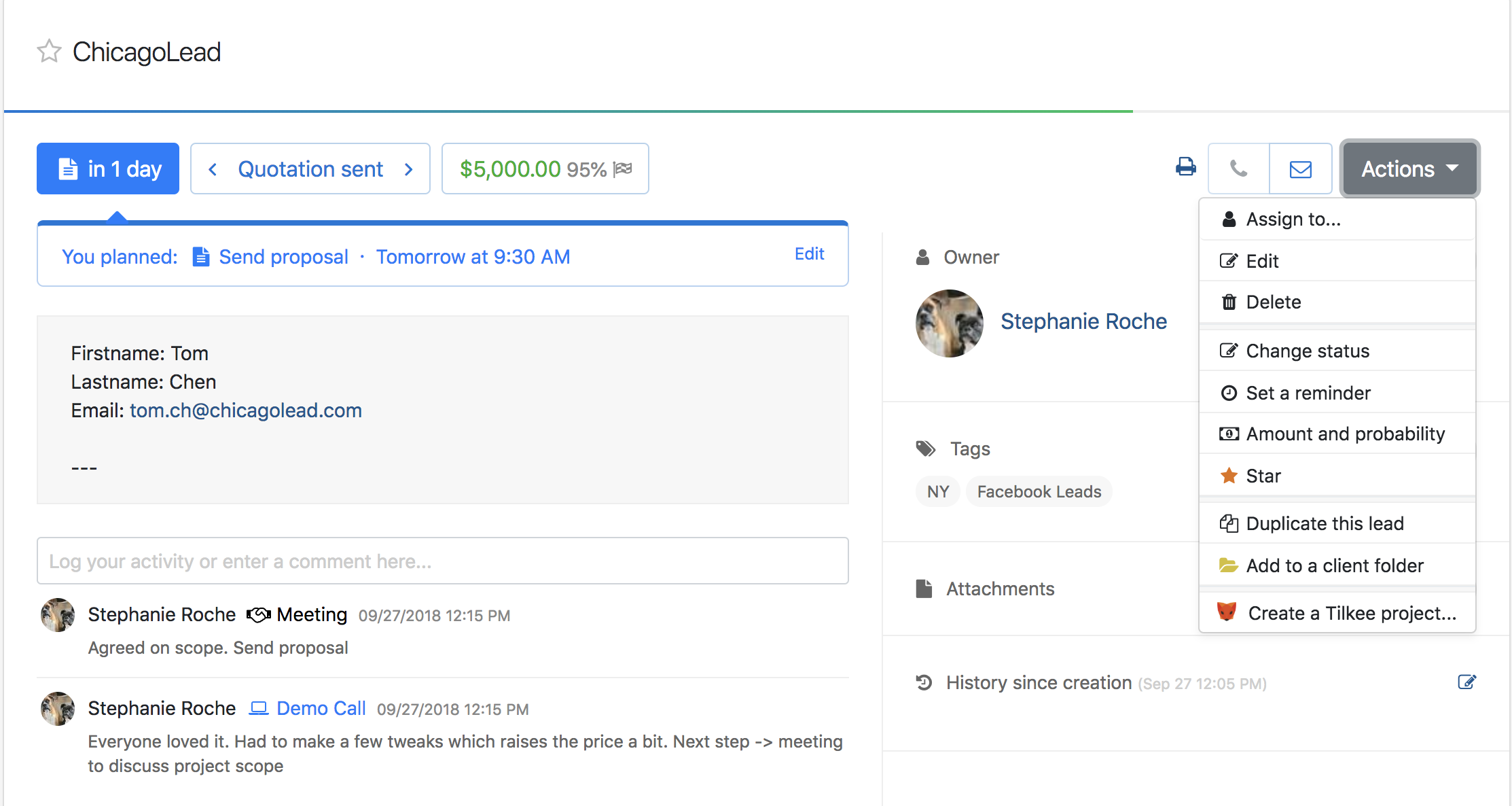Advance to next status with right chevron
This screenshot has width=1512, height=806.
[x=409, y=169]
